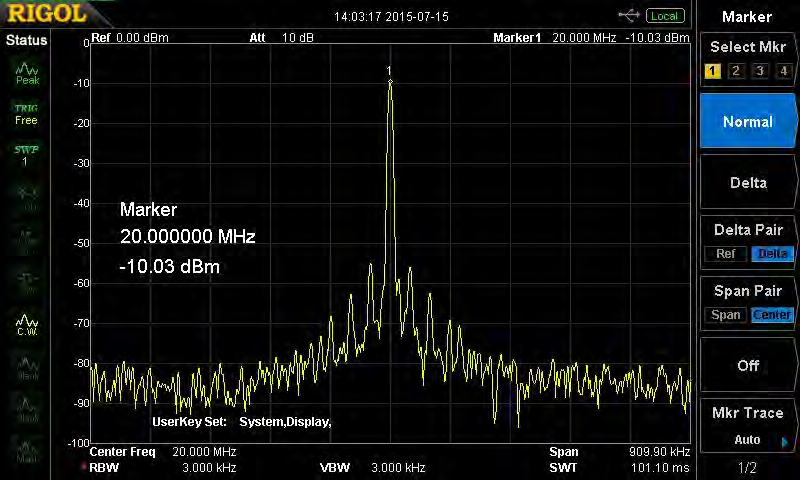The height and width of the screenshot is (480, 800).
Task: Select marker 1 in Select Mkr
Action: 712,70
